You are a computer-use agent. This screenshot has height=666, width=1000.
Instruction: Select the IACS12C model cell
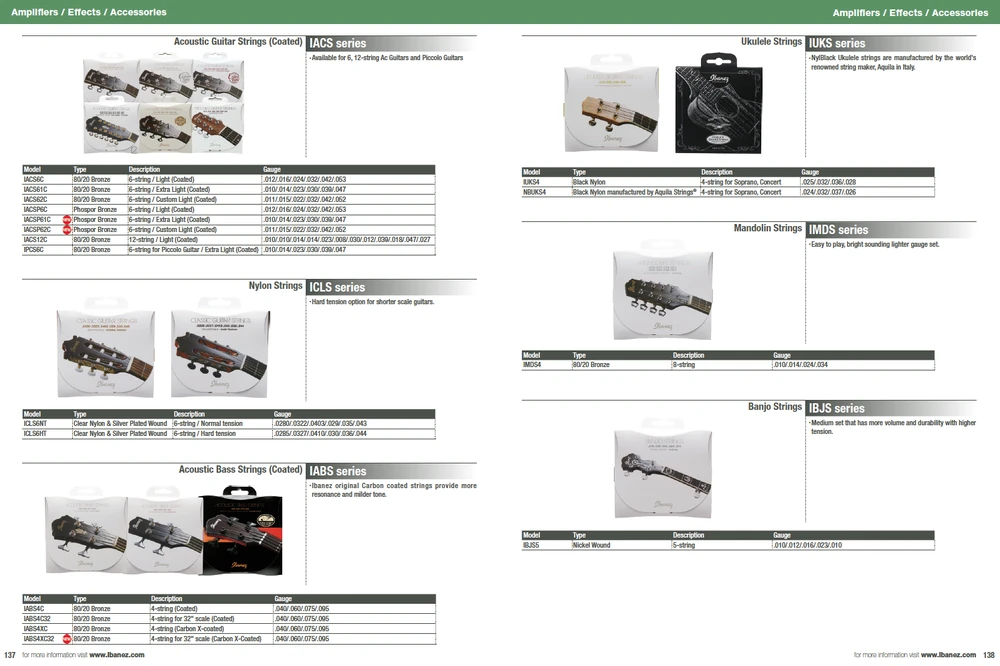tap(47, 240)
